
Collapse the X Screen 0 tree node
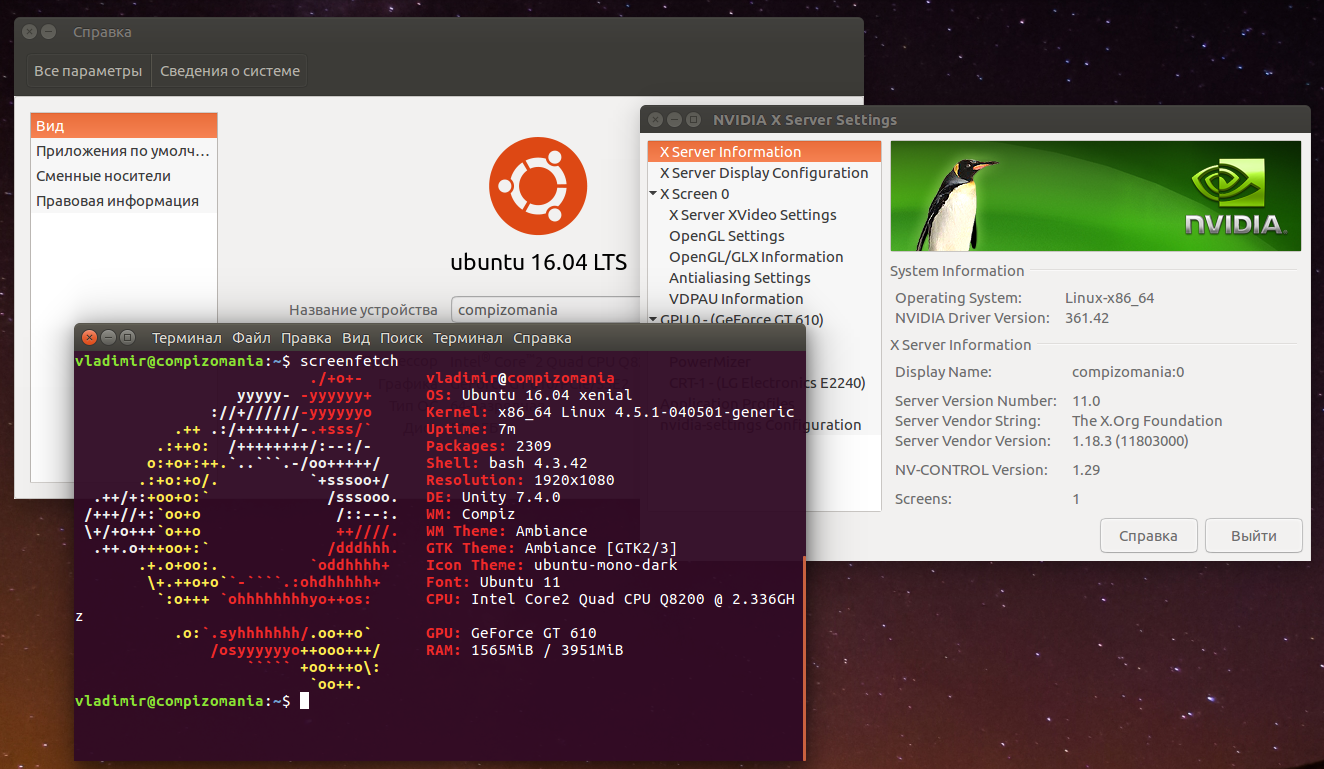(x=653, y=193)
